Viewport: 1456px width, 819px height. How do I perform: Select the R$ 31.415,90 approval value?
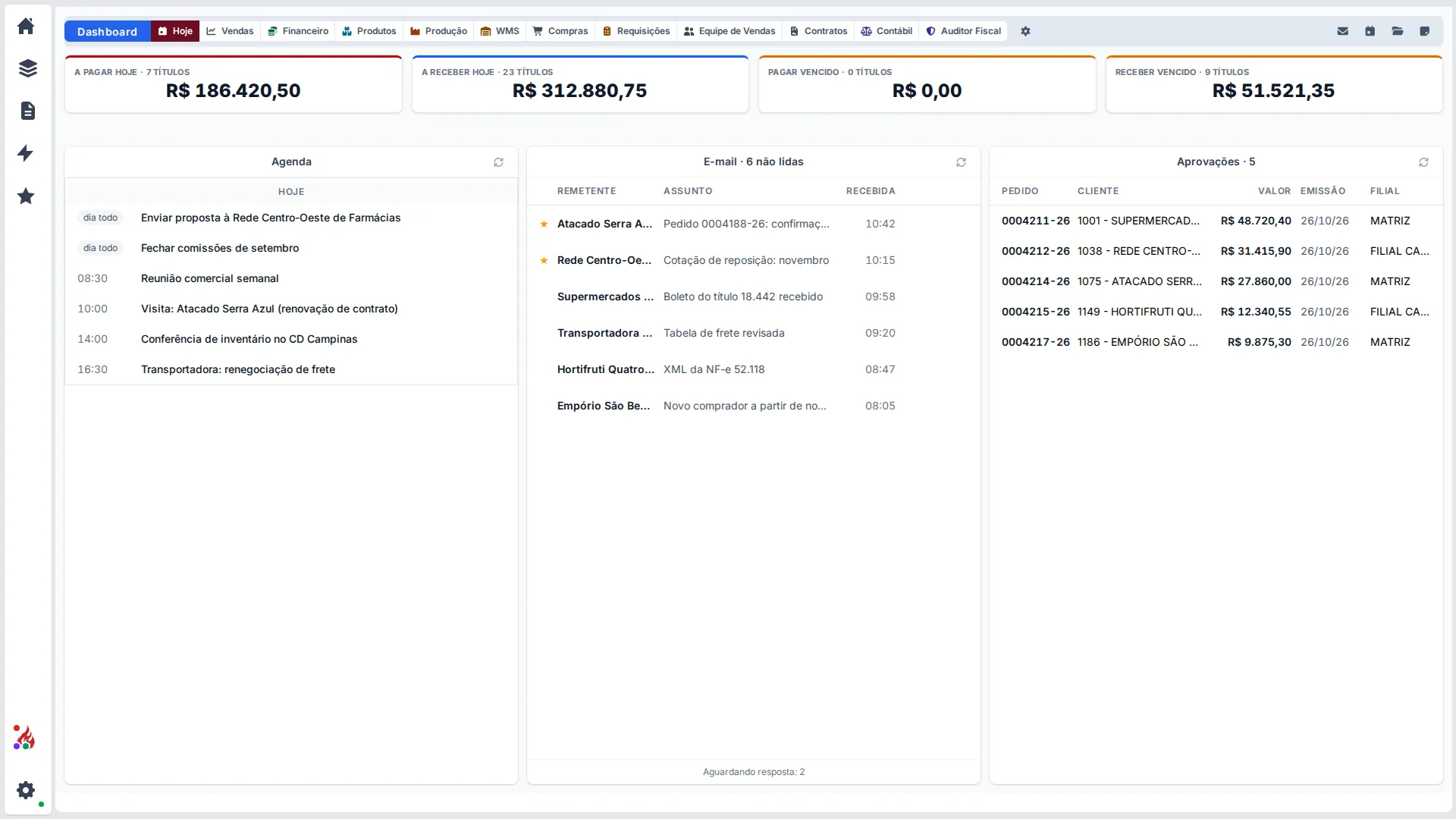[x=1256, y=251]
